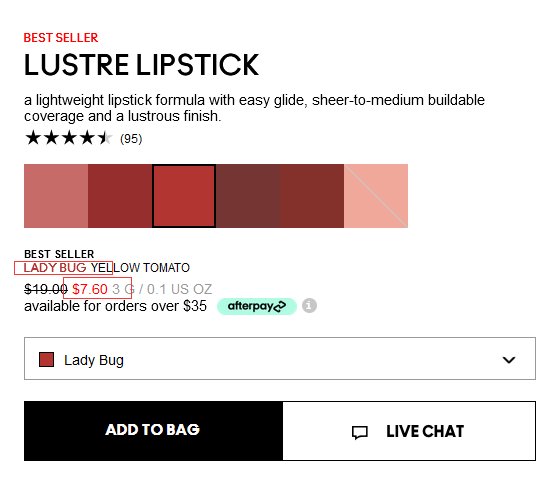Image resolution: width=545 pixels, height=496 pixels.
Task: Pick the fifth brick red swatch
Action: click(312, 196)
